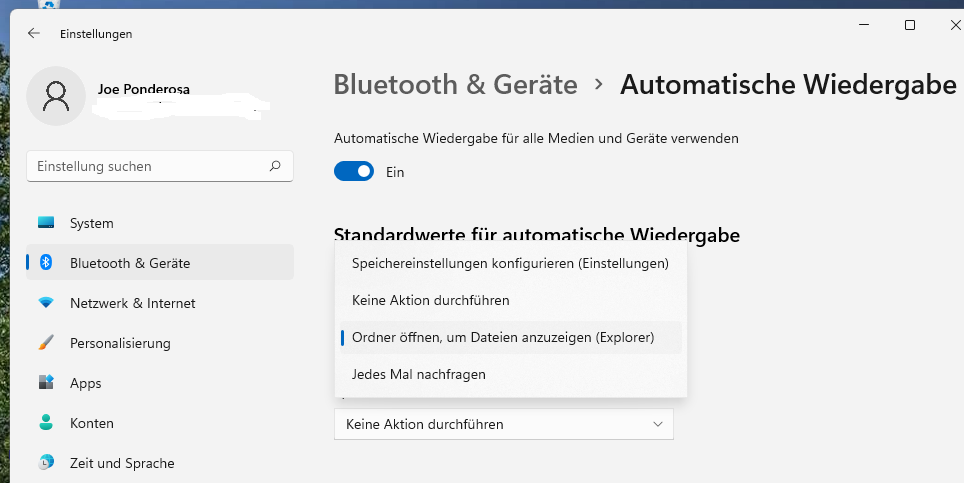Viewport: 964px width, 483px height.
Task: Maximize the Einstellungen window
Action: tap(910, 26)
